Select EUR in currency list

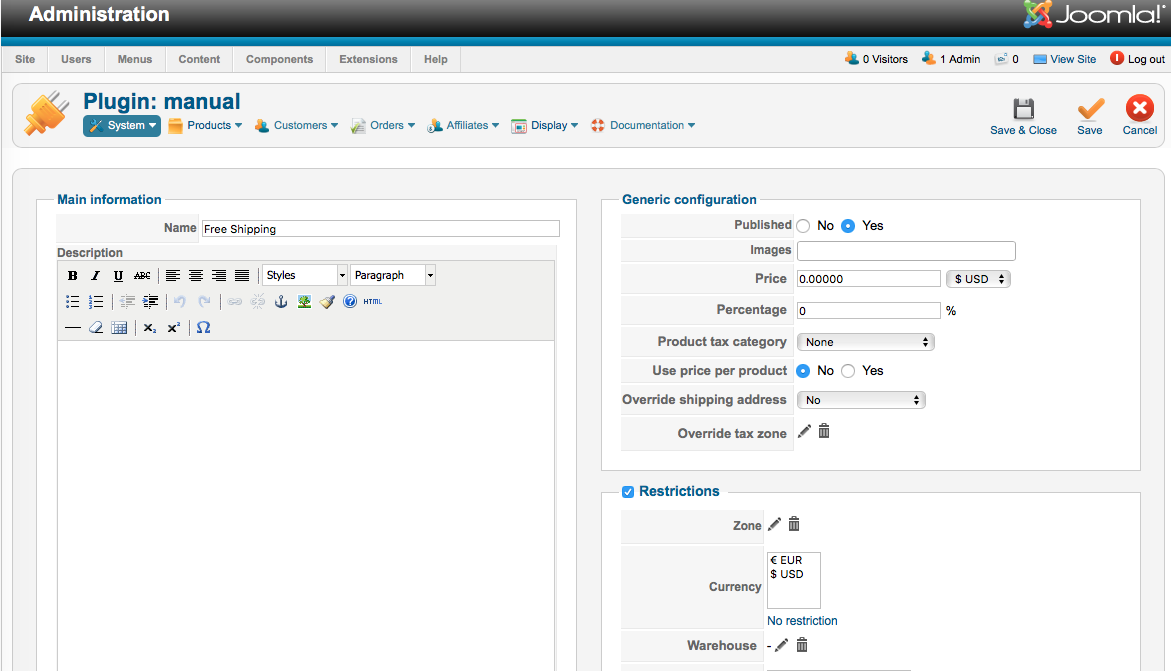786,560
